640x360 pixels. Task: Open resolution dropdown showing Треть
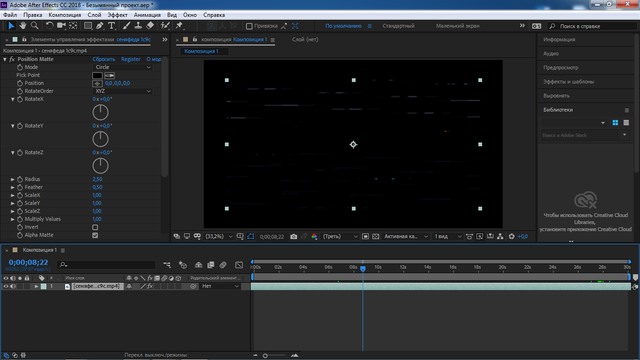pyautogui.click(x=340, y=237)
